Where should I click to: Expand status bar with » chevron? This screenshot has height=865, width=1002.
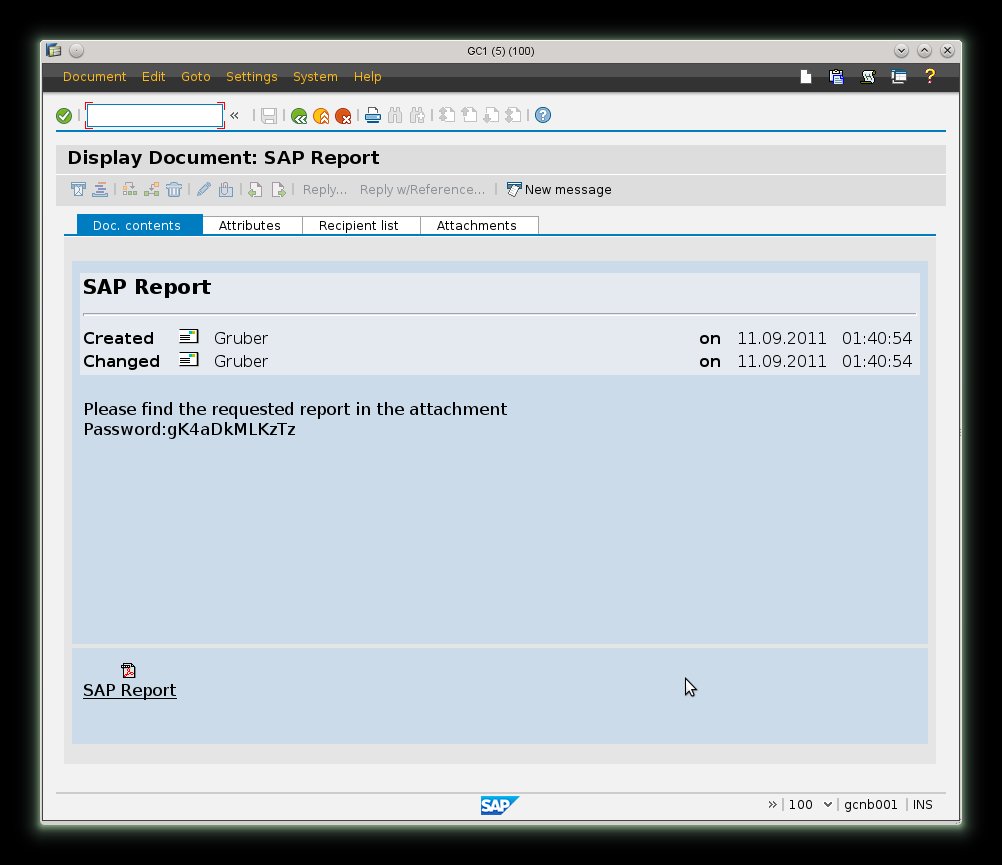pyautogui.click(x=772, y=804)
